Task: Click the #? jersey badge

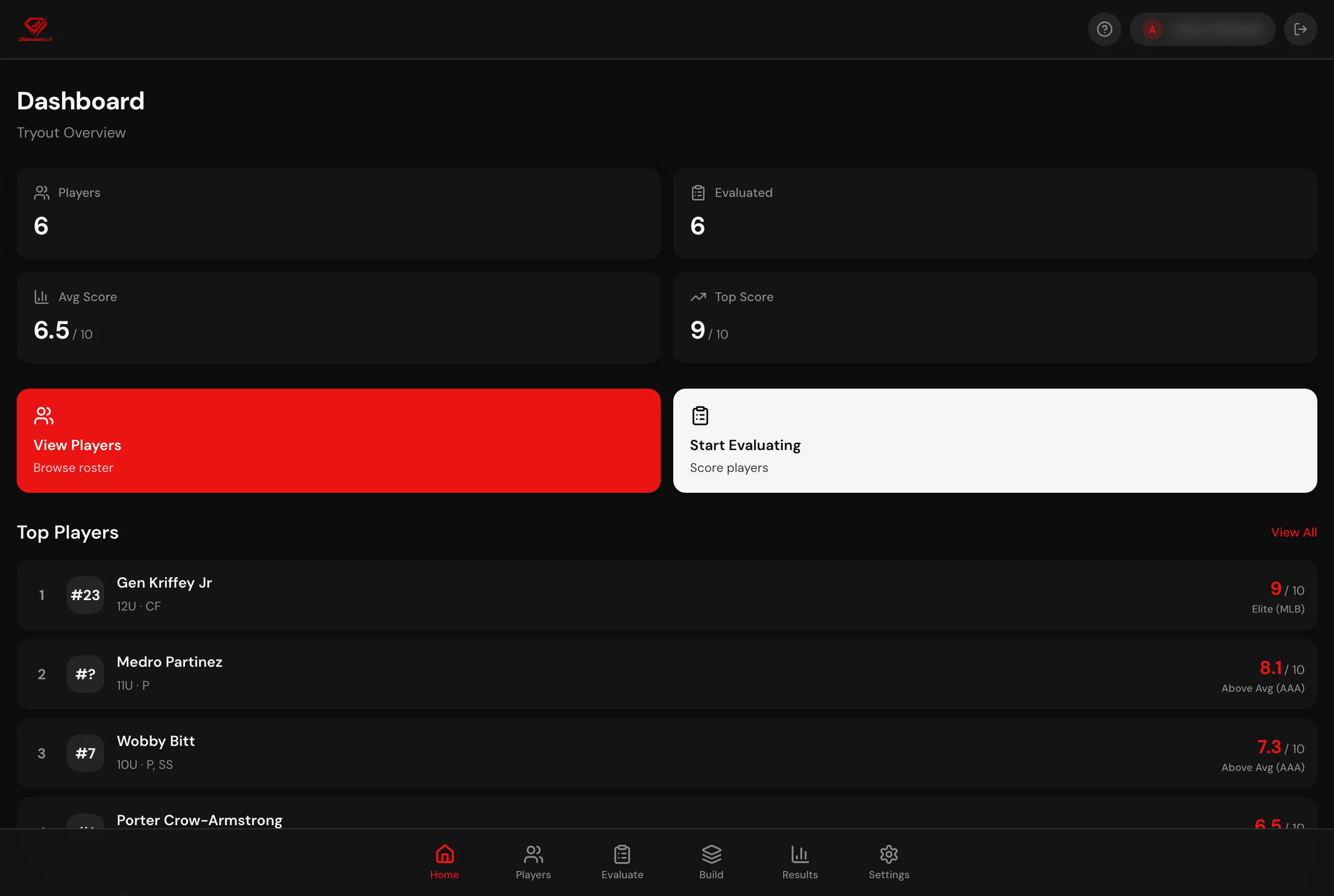Action: click(85, 674)
